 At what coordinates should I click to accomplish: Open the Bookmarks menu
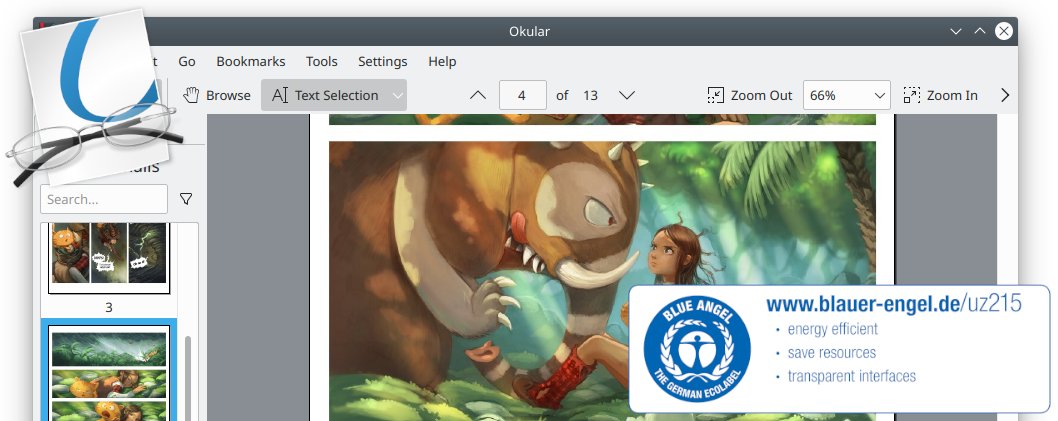(250, 61)
